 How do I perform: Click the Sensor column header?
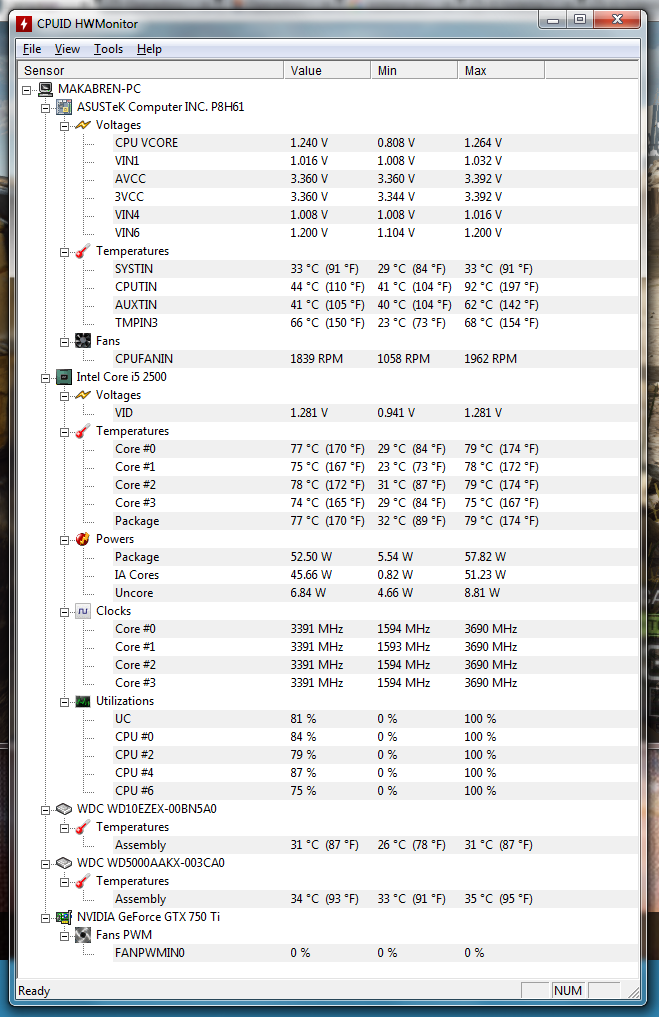[150, 70]
